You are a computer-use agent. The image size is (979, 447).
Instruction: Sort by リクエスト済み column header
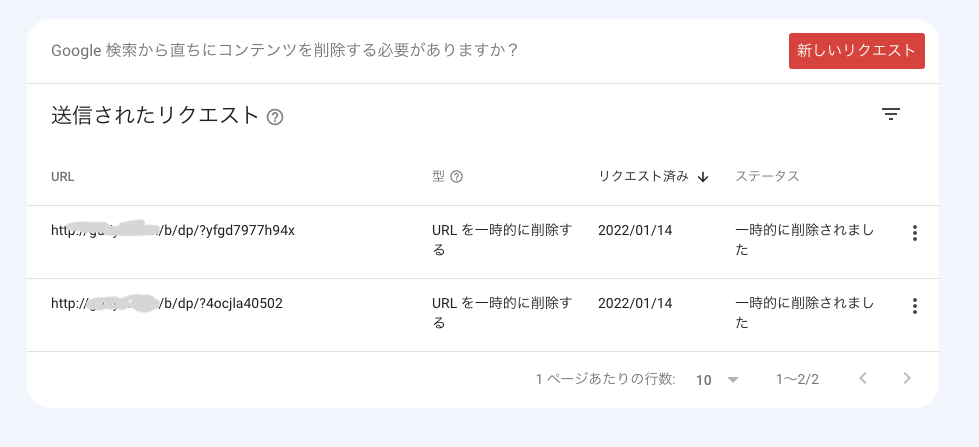tap(644, 177)
